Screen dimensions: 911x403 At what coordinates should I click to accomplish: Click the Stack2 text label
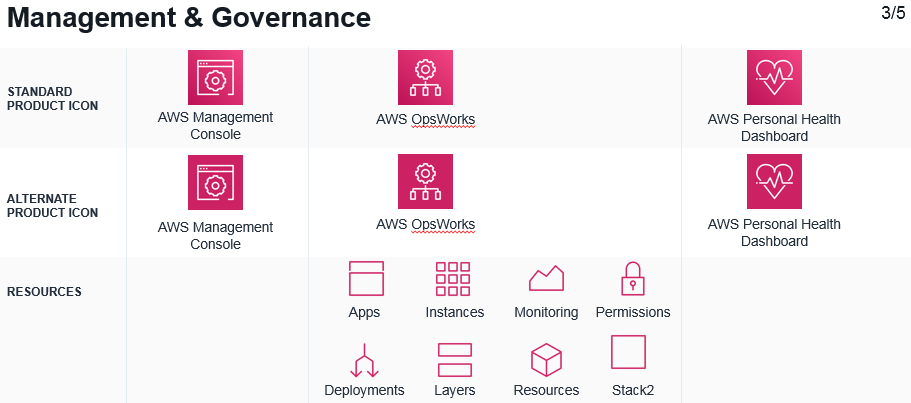[x=633, y=390]
